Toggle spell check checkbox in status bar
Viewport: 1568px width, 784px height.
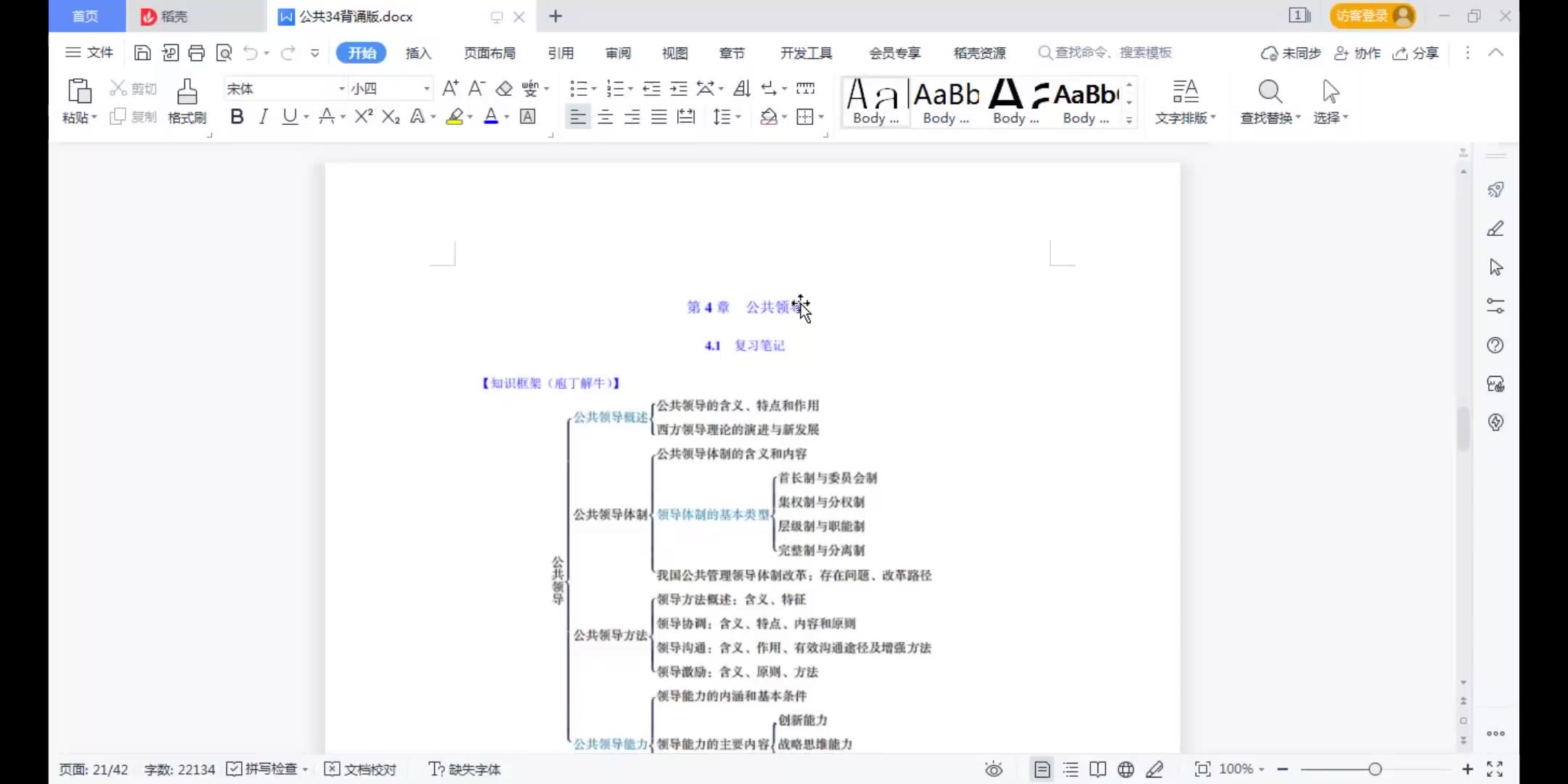click(x=234, y=769)
